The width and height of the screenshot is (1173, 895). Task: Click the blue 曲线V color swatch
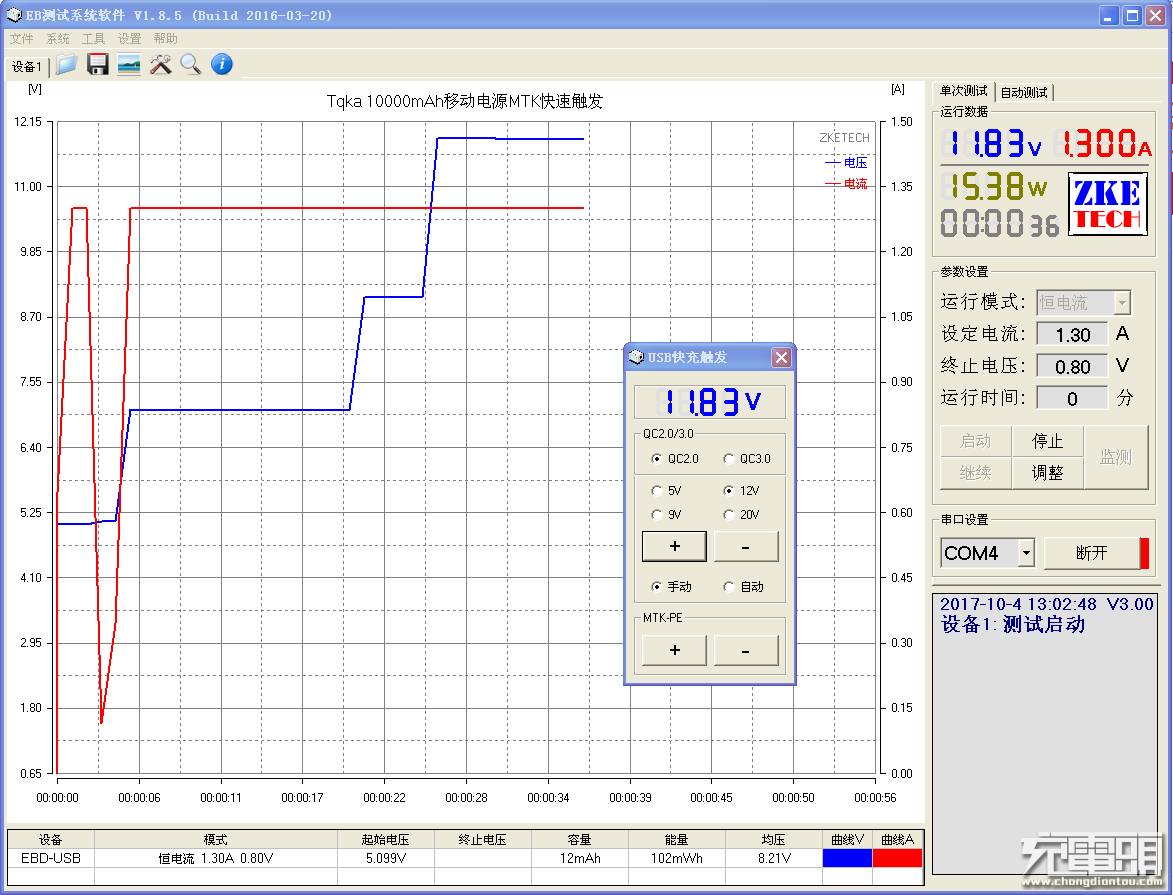(848, 858)
